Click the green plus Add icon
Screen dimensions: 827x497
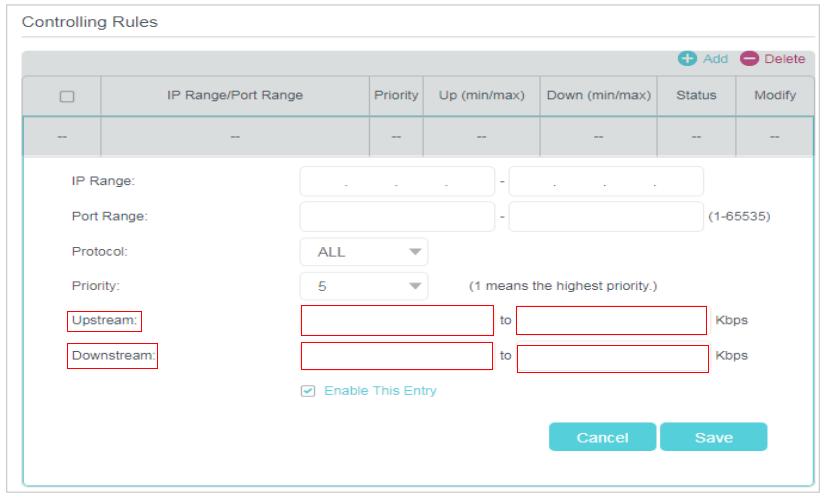pyautogui.click(x=687, y=59)
